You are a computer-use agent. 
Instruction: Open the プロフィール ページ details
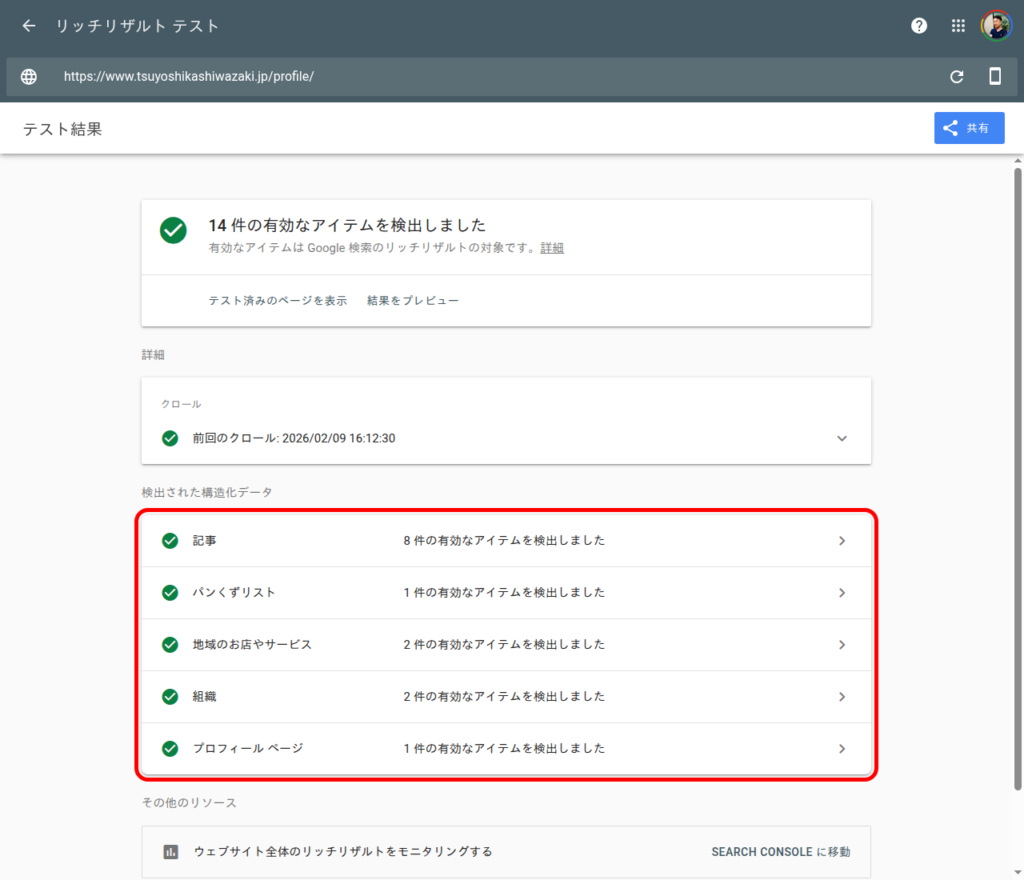842,748
